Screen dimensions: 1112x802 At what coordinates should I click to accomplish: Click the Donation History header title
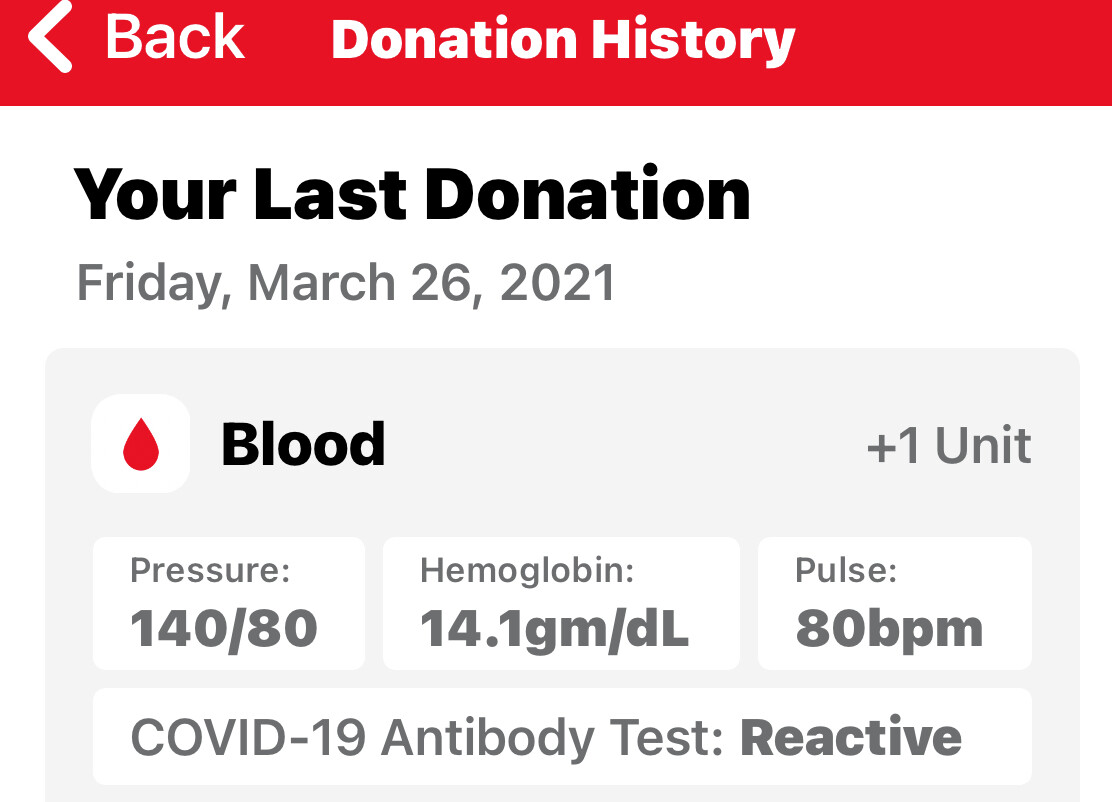click(563, 40)
